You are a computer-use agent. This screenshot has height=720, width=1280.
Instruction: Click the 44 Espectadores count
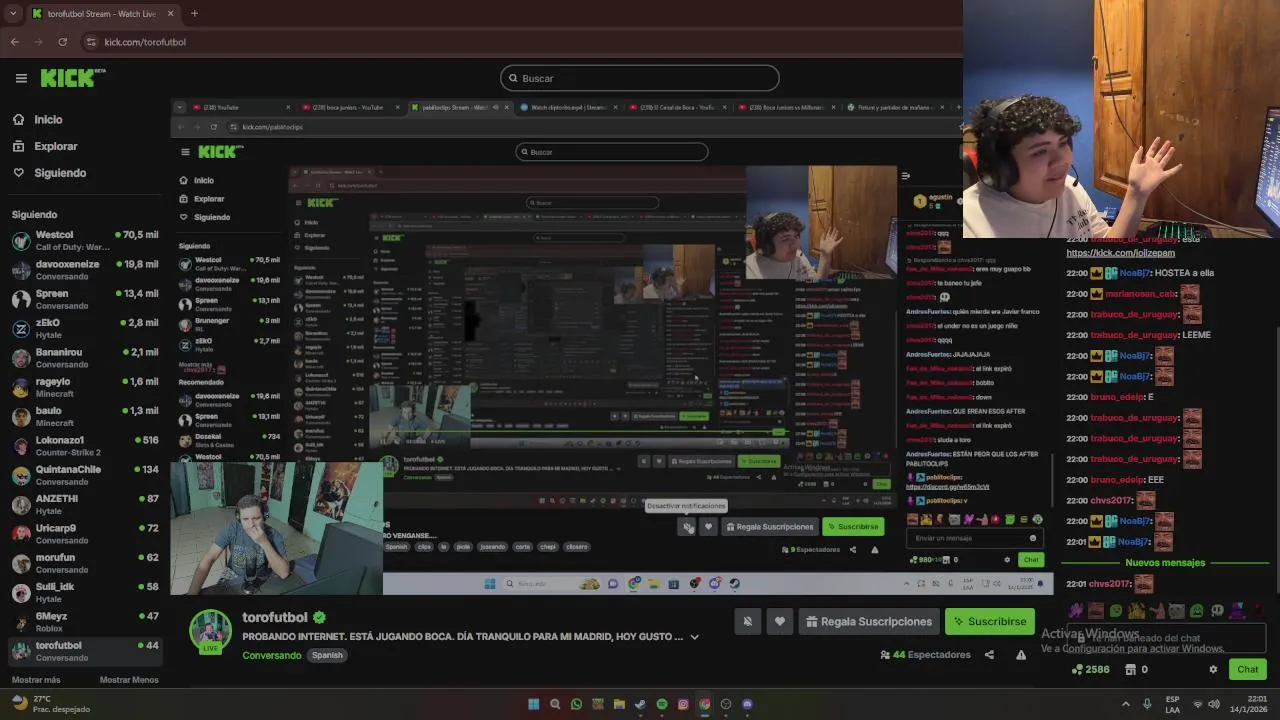pyautogui.click(x=925, y=655)
